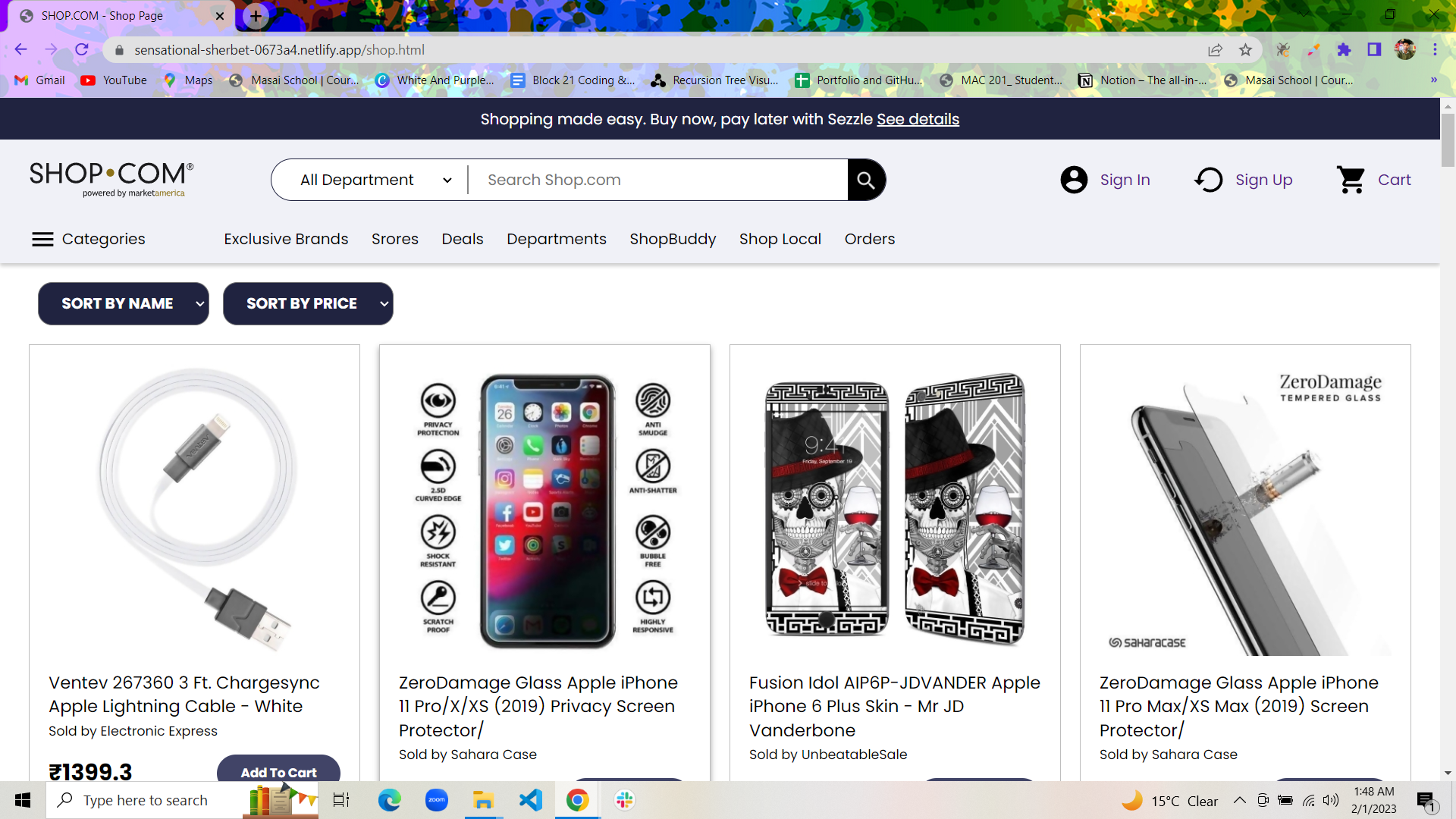Viewport: 1456px width, 819px height.
Task: Open the Maps bookmark
Action: pyautogui.click(x=189, y=80)
